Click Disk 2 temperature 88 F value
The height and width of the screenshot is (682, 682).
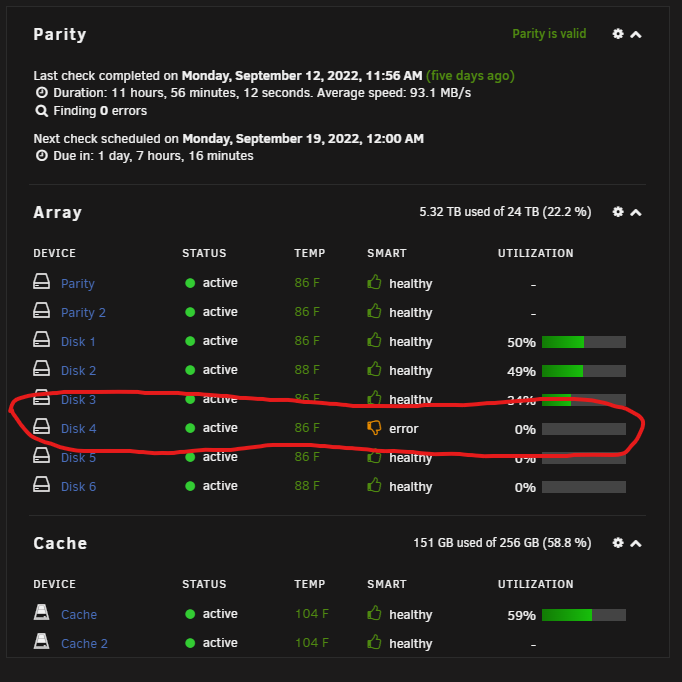307,370
